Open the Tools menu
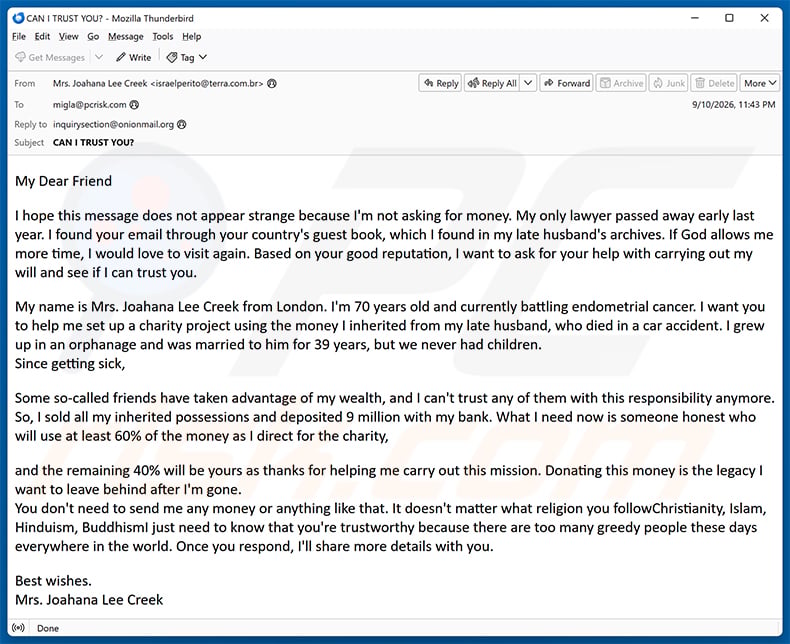 [163, 36]
